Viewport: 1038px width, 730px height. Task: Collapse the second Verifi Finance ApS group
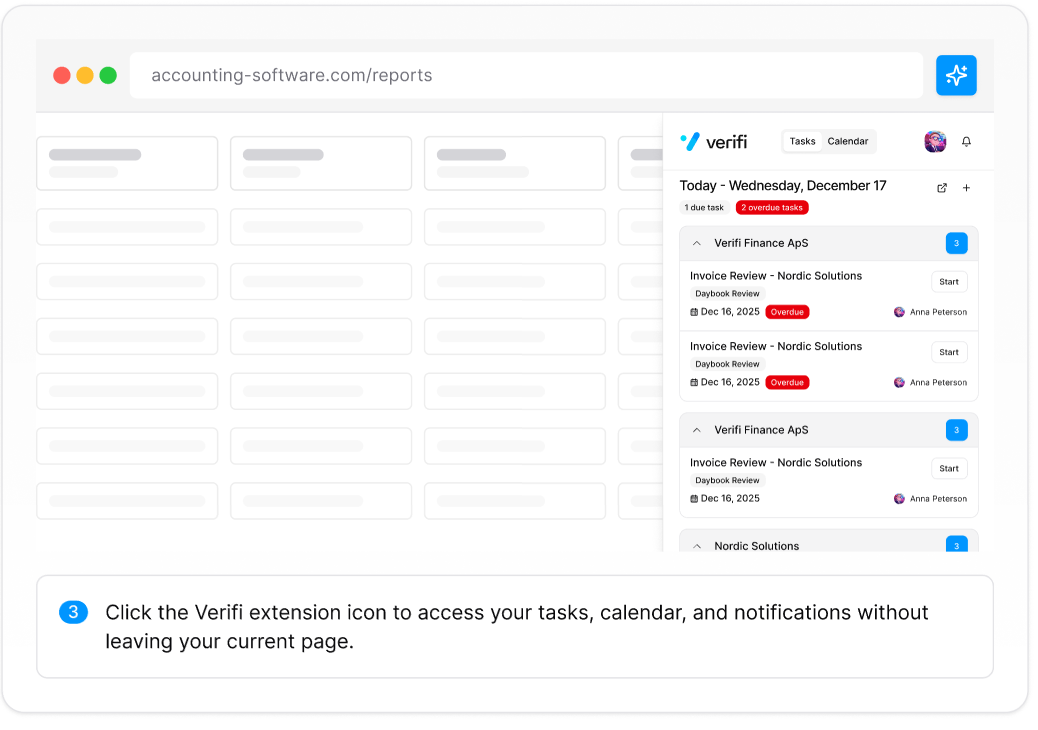[697, 430]
